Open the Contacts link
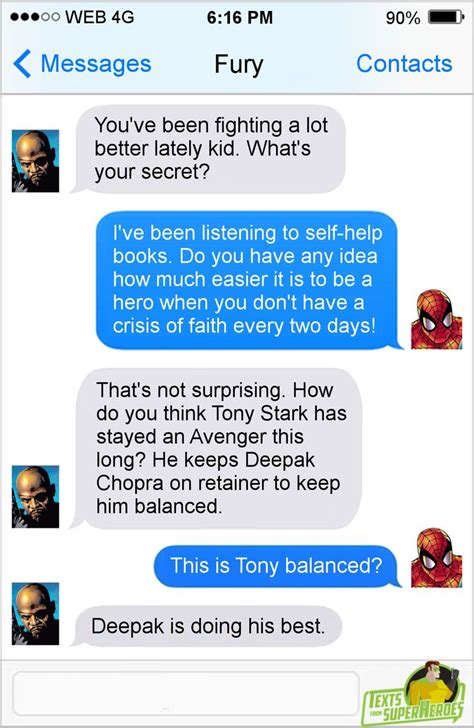474x728 pixels. [404, 64]
